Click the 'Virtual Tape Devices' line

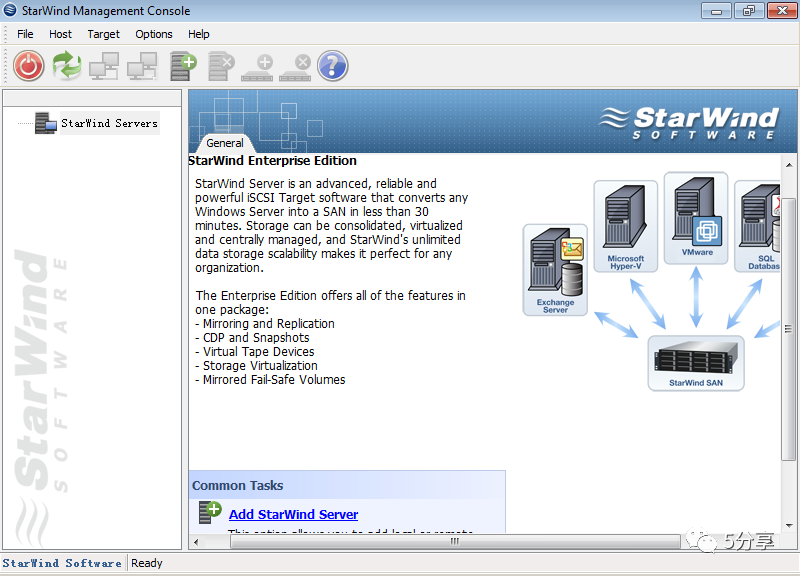tap(255, 352)
